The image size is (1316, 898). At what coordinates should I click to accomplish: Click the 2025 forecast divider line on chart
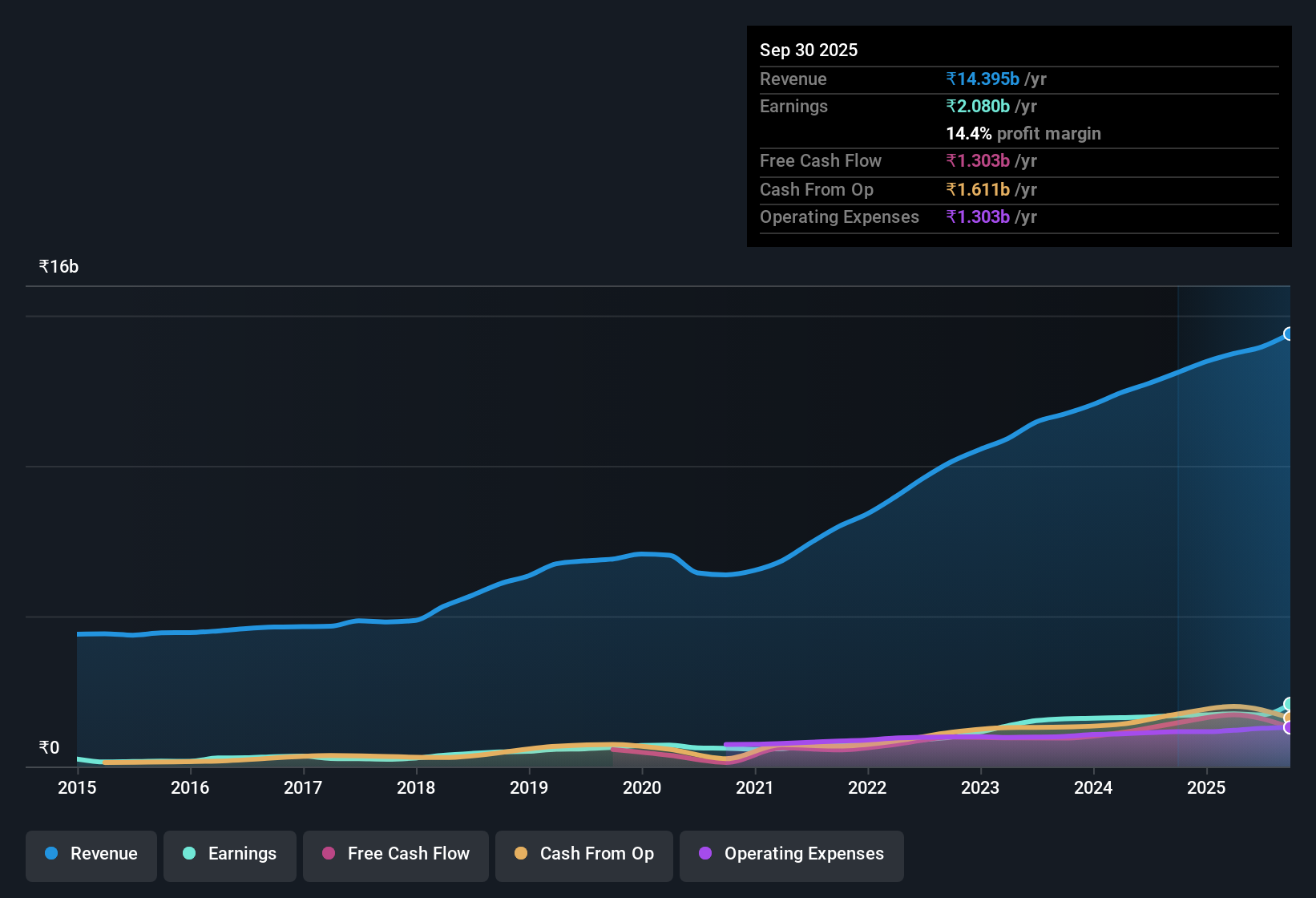pos(1178,521)
